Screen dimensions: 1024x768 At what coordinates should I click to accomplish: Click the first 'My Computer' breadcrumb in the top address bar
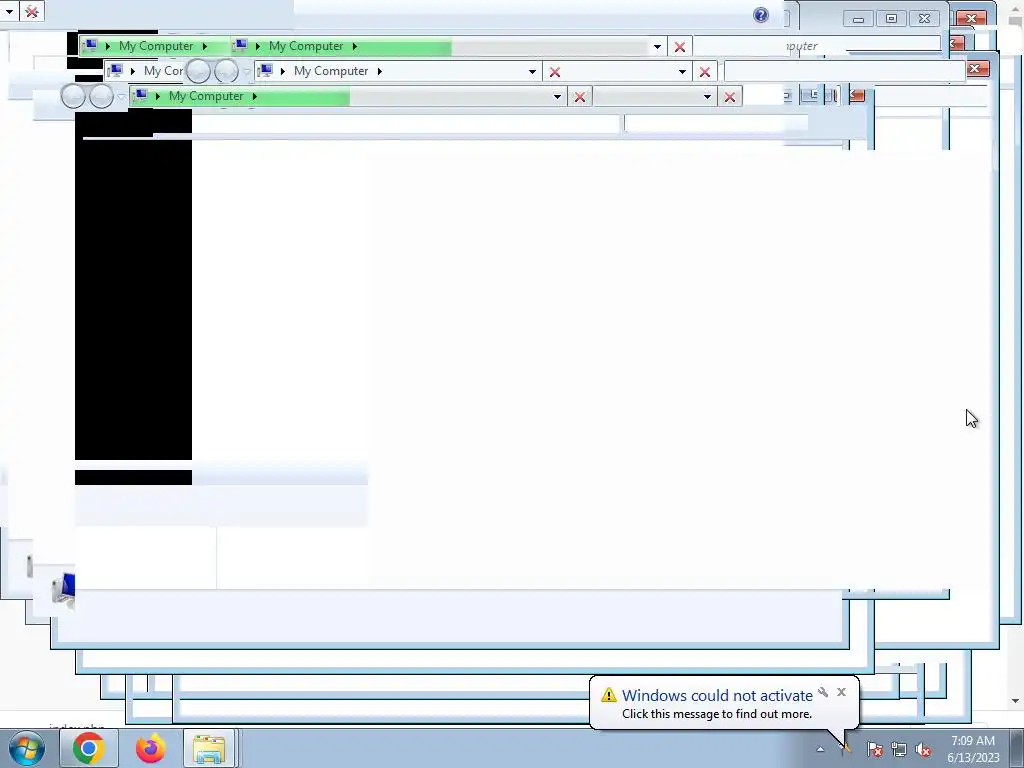[x=156, y=46]
